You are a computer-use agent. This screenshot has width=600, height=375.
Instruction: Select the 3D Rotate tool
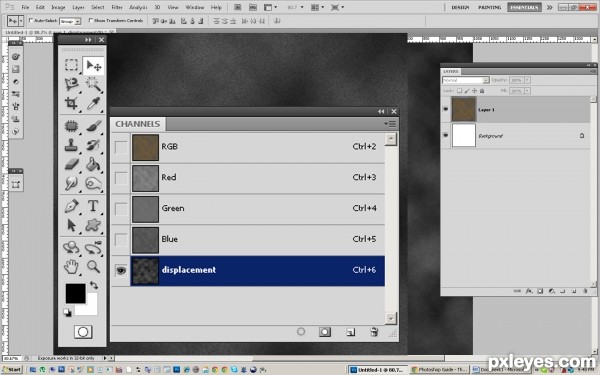click(71, 248)
